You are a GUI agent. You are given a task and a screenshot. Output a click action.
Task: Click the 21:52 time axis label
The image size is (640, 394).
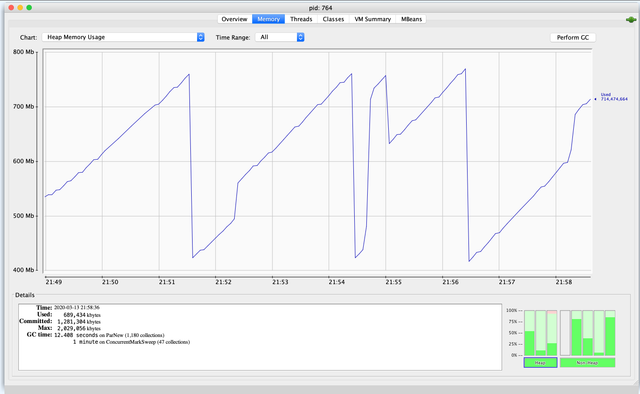pyautogui.click(x=223, y=282)
